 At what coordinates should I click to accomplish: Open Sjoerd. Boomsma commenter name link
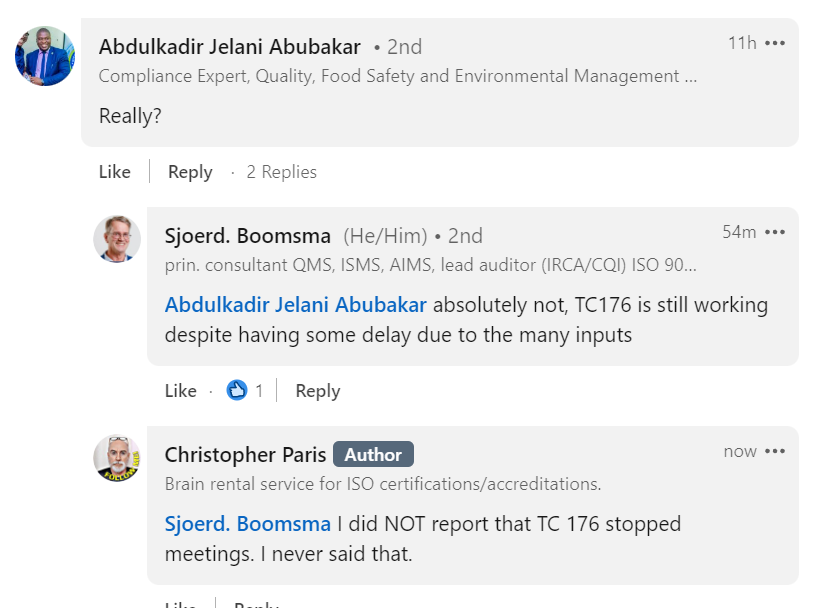[x=248, y=236]
